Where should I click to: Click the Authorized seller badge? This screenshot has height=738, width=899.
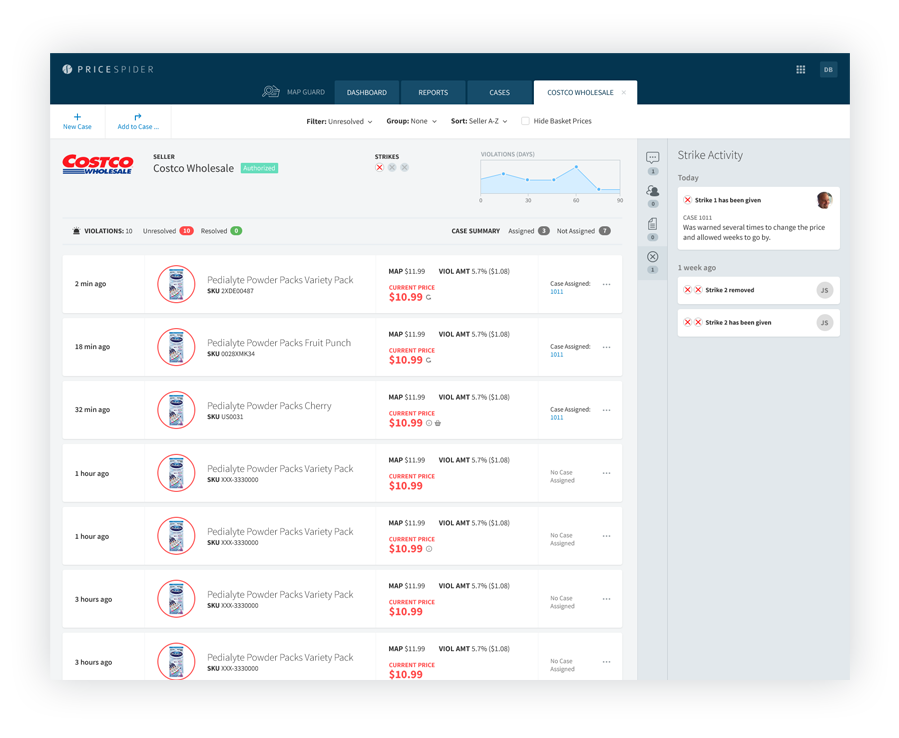259,168
